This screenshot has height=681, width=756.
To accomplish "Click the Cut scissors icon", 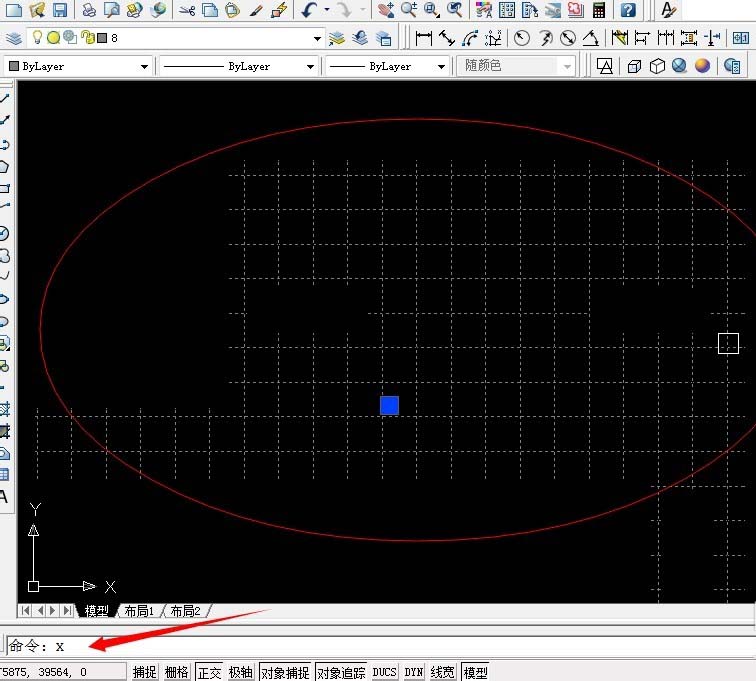I will click(x=187, y=11).
